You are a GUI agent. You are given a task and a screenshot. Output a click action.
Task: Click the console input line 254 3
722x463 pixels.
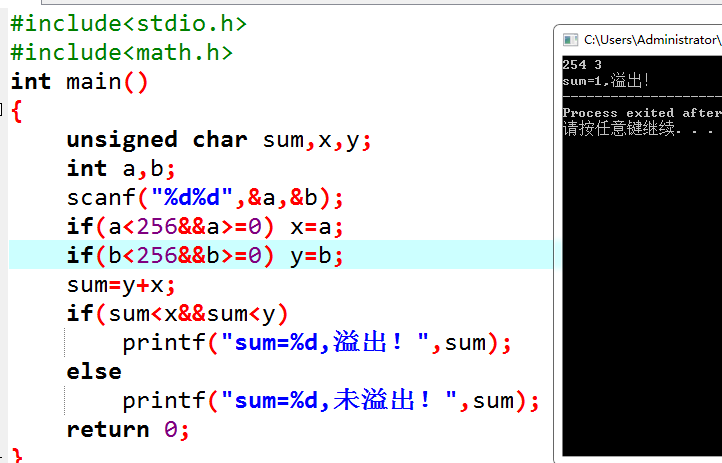(582, 64)
